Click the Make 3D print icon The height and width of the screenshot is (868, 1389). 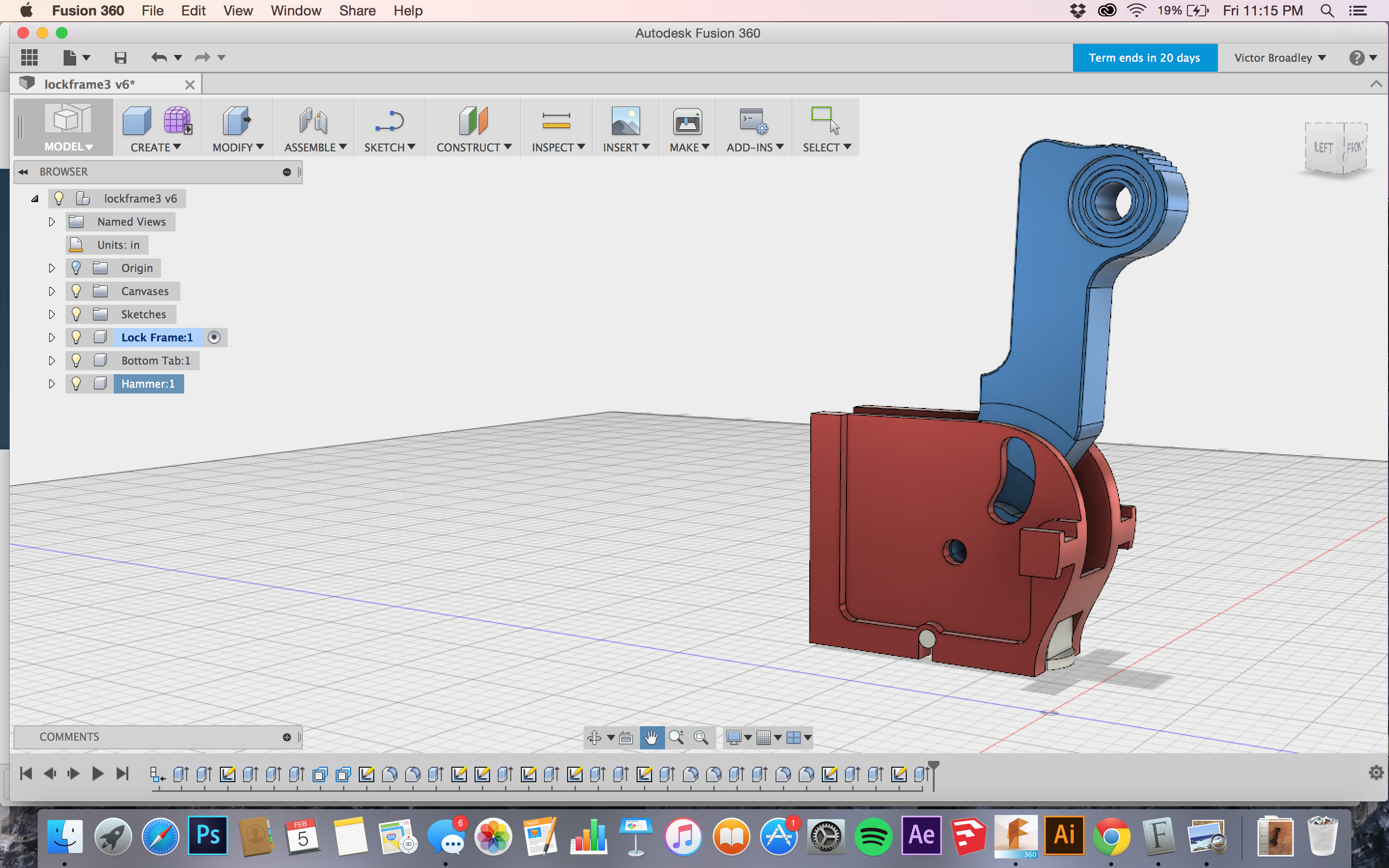tap(687, 121)
